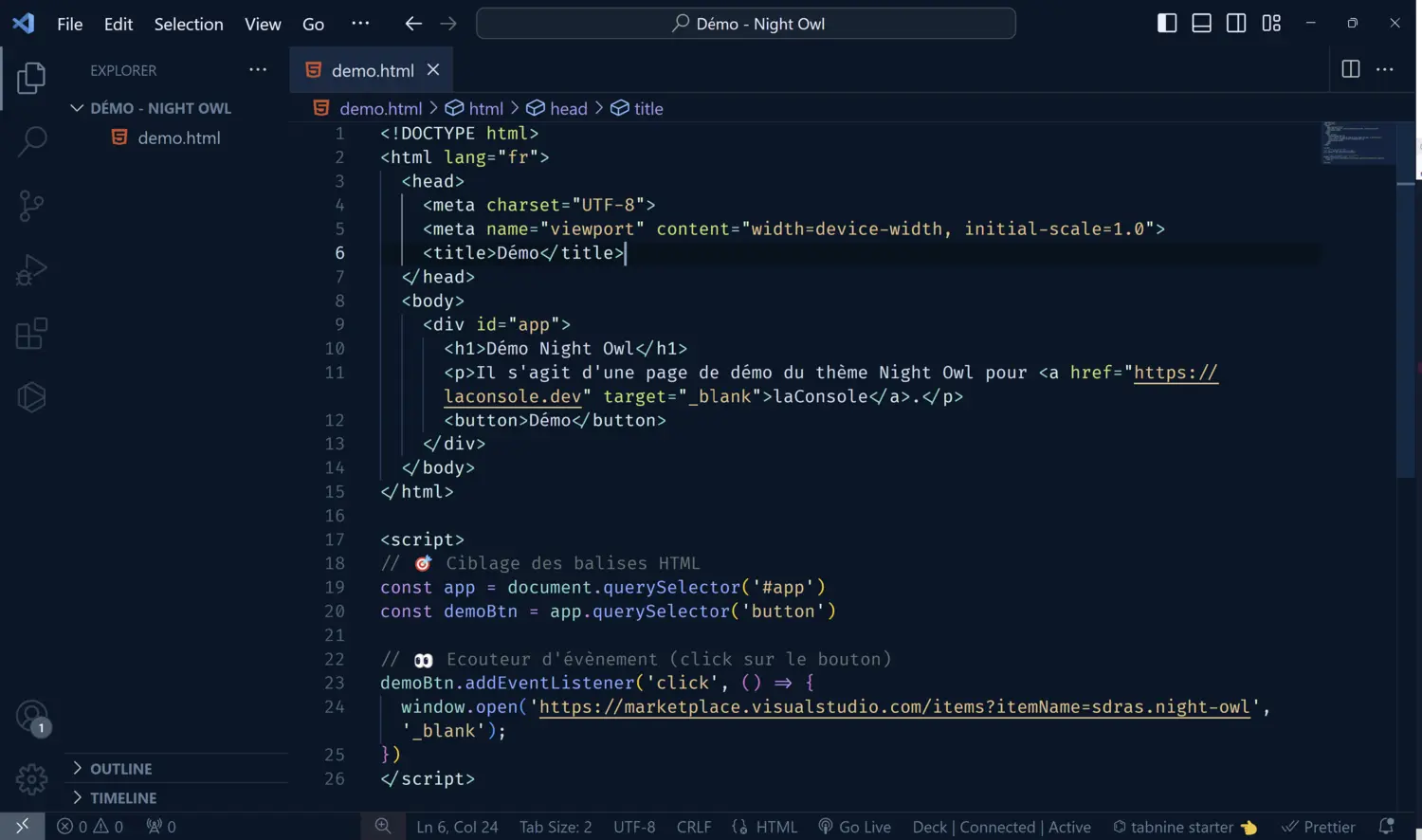Switch to the demo.html editor tab
This screenshot has width=1422, height=840.
tap(371, 69)
